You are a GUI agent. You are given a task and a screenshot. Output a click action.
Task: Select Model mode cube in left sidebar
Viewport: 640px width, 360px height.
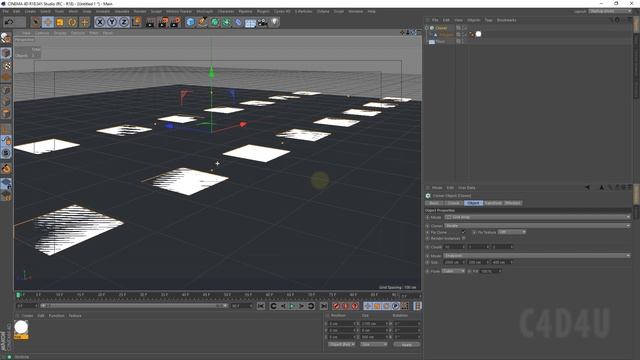pos(6,53)
